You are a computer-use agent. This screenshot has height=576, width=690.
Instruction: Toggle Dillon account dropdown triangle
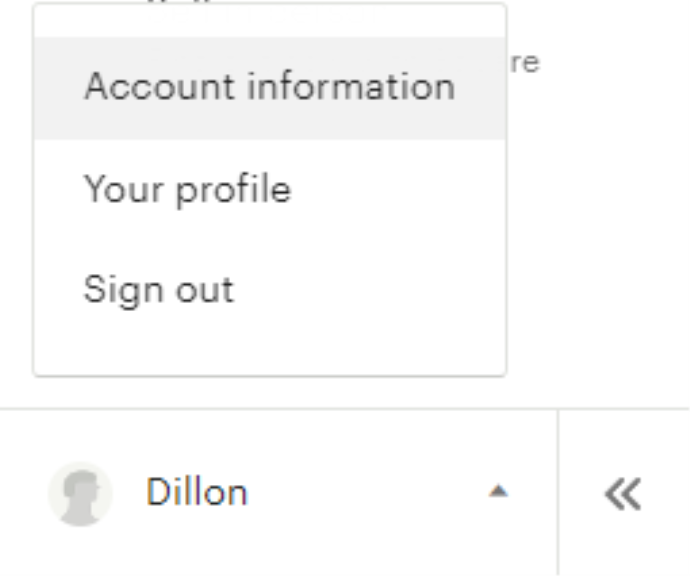point(498,491)
